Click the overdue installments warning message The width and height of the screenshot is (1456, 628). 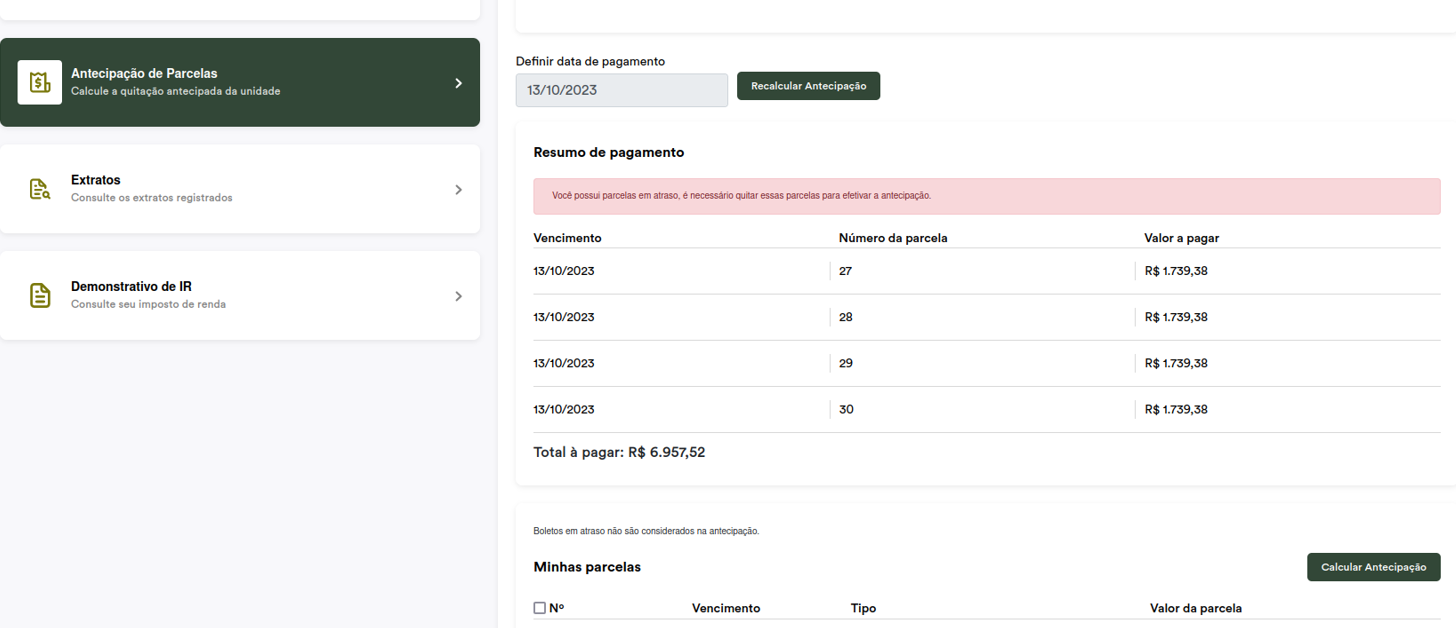[x=987, y=196]
